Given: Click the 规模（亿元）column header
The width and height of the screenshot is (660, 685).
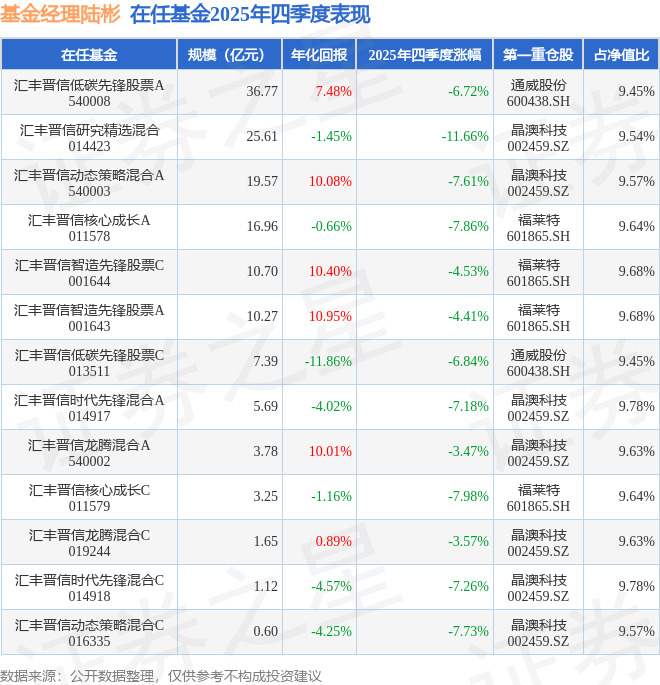Looking at the screenshot, I should pos(229,55).
